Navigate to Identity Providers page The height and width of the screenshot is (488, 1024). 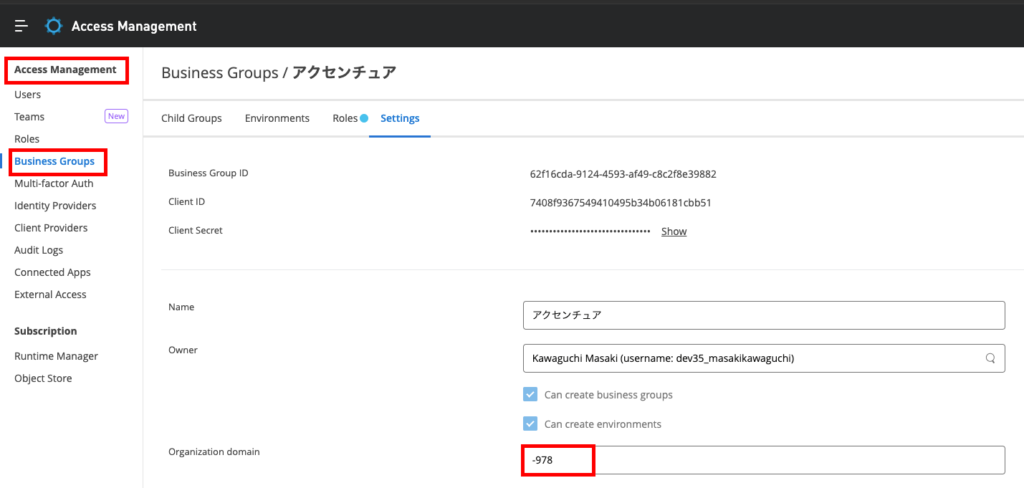(x=55, y=205)
